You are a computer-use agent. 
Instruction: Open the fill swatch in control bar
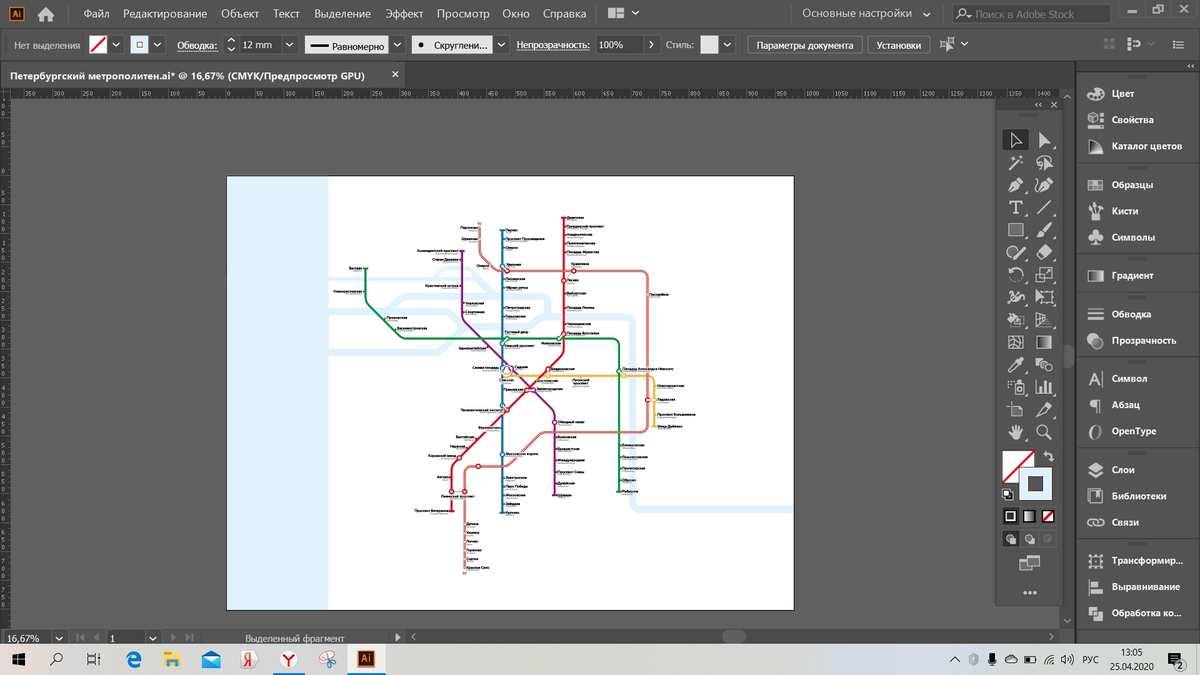[98, 45]
